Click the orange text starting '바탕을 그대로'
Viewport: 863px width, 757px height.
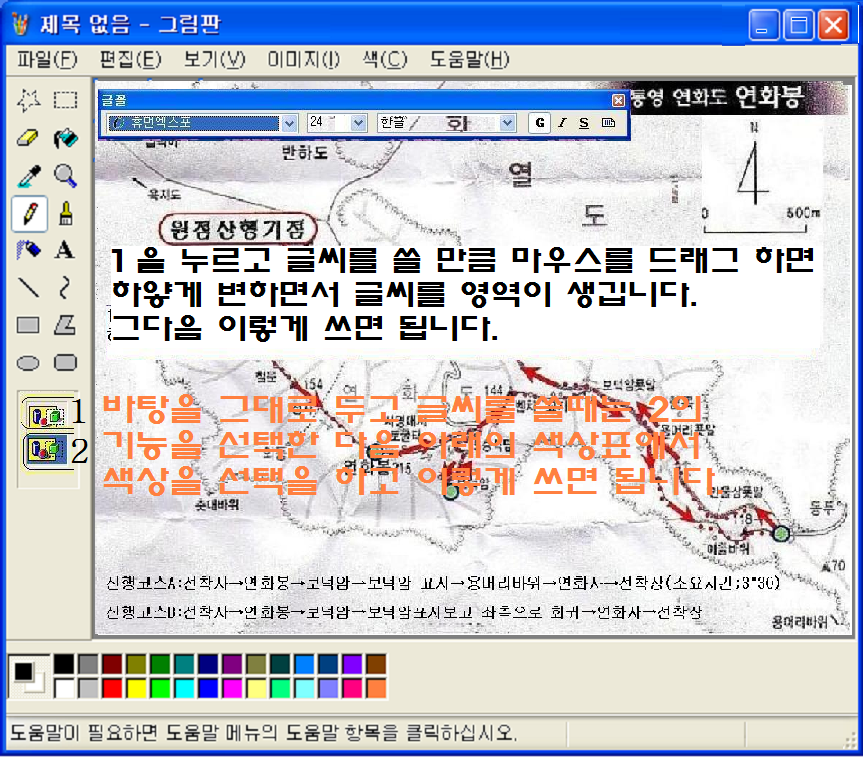coord(402,409)
